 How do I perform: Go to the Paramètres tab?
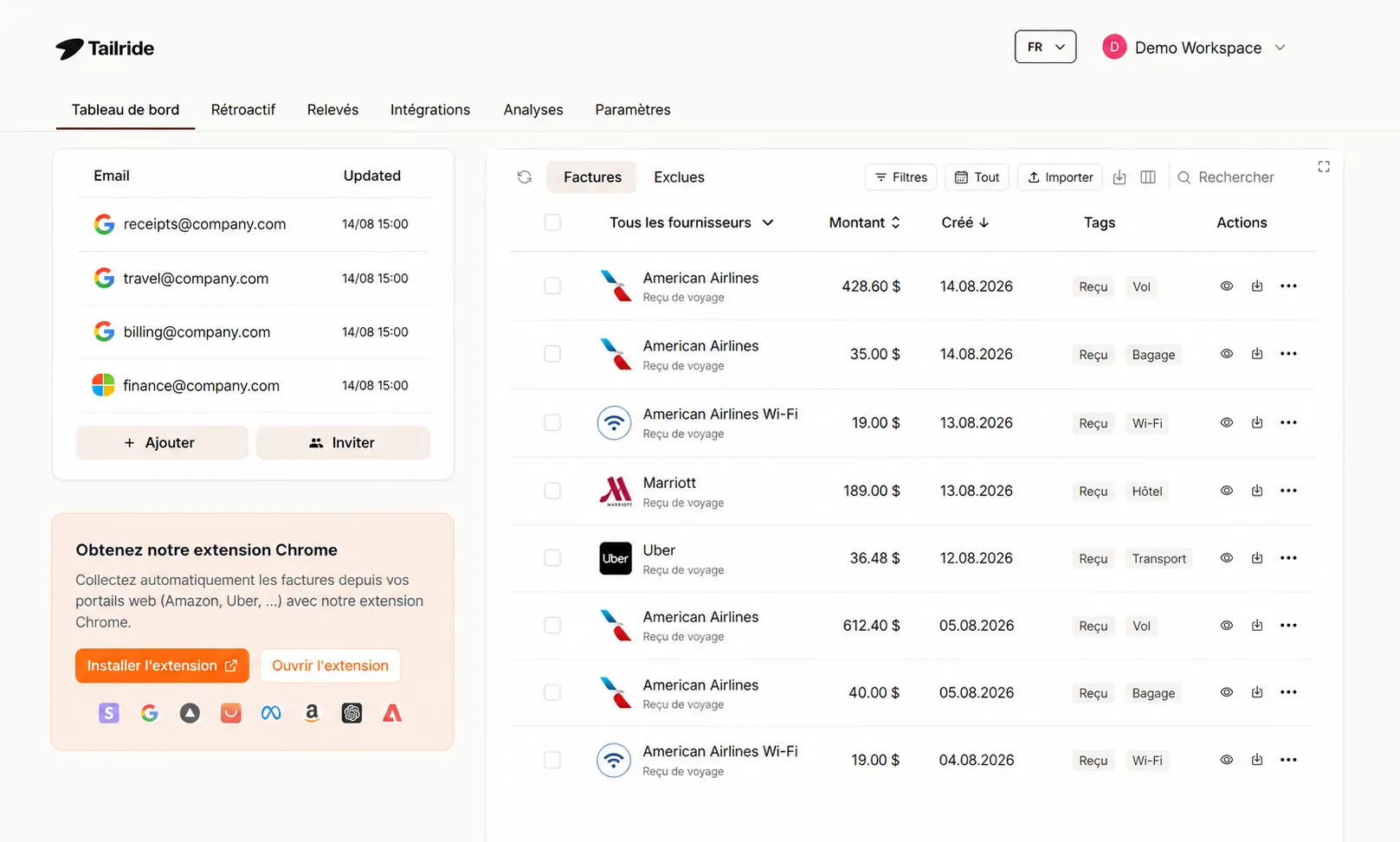click(633, 110)
